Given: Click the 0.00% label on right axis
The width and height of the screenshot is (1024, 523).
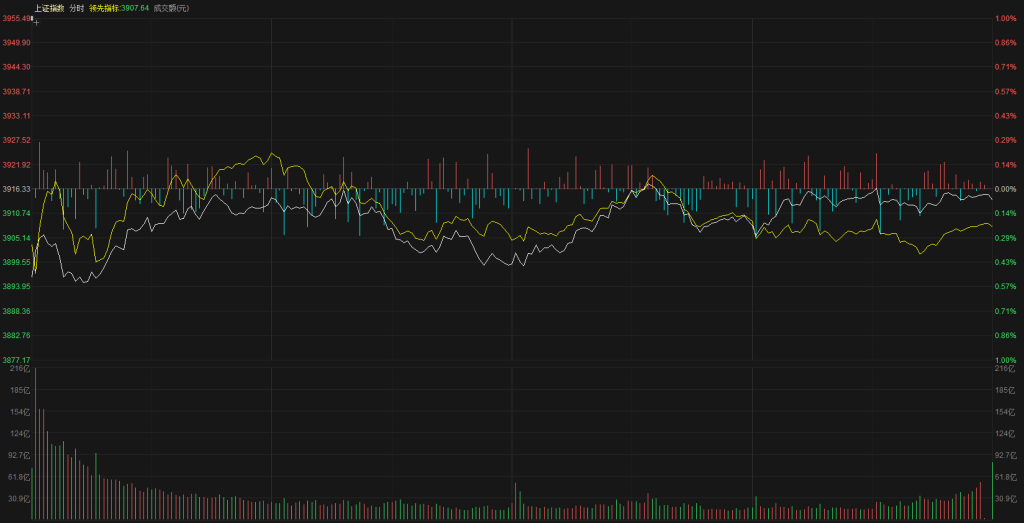Looking at the screenshot, I should tap(1005, 189).
